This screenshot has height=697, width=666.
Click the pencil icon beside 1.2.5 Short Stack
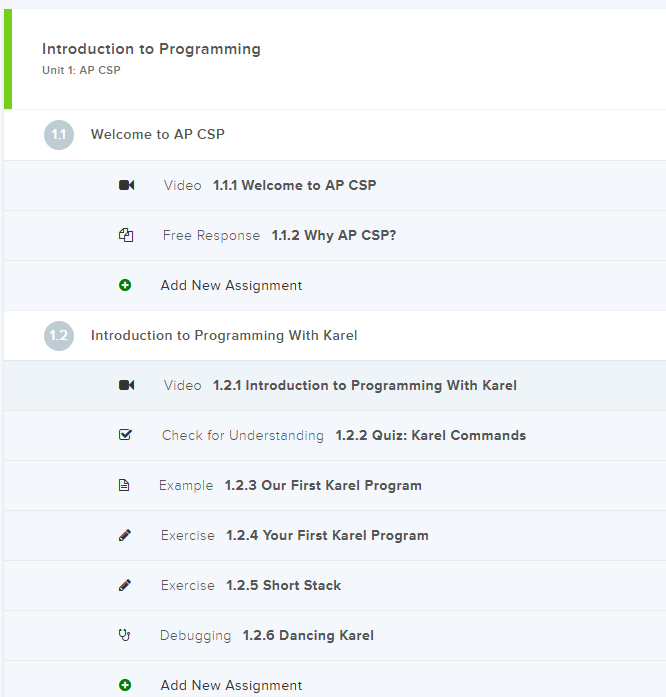pyautogui.click(x=125, y=585)
